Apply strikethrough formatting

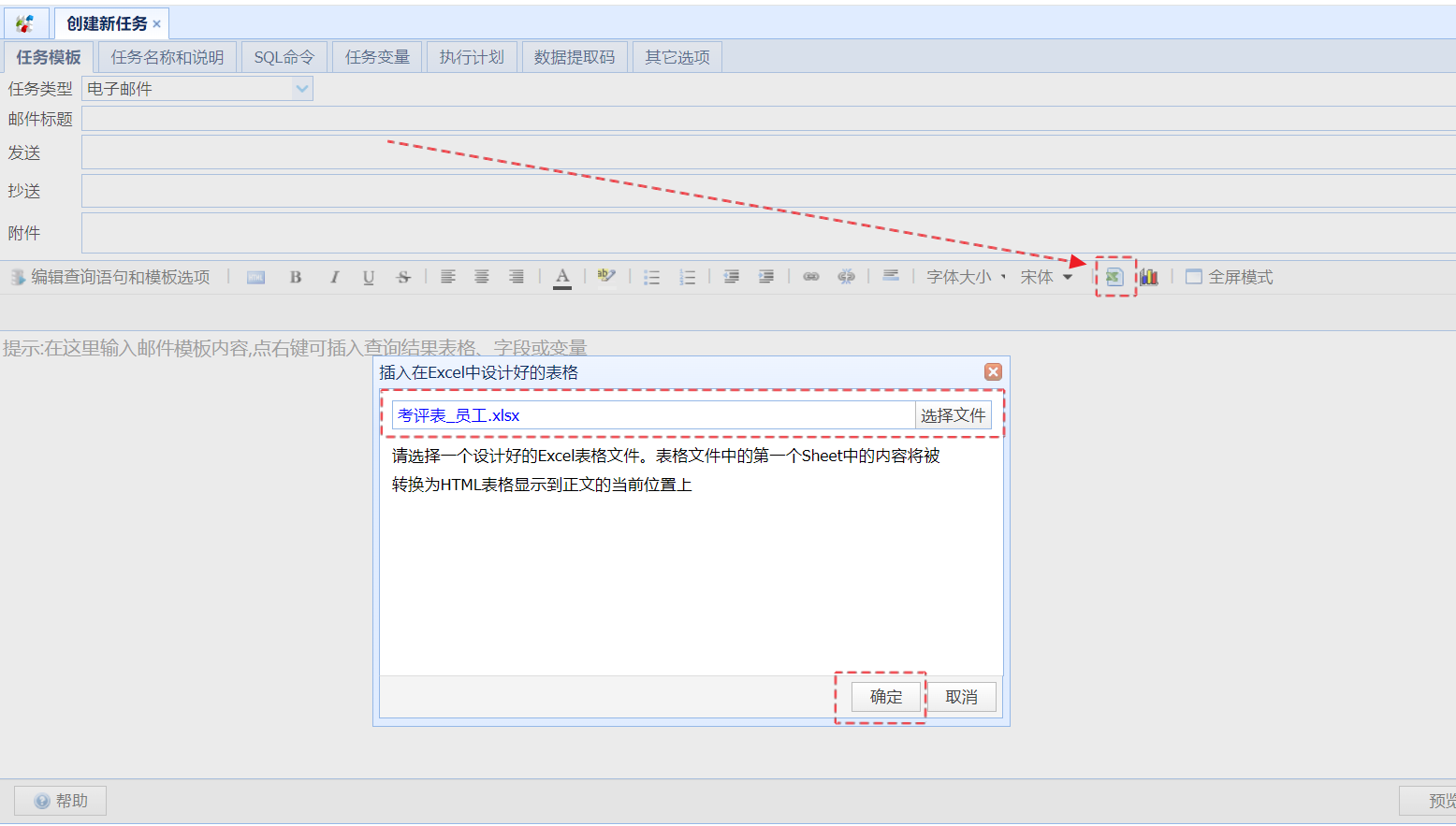(403, 277)
